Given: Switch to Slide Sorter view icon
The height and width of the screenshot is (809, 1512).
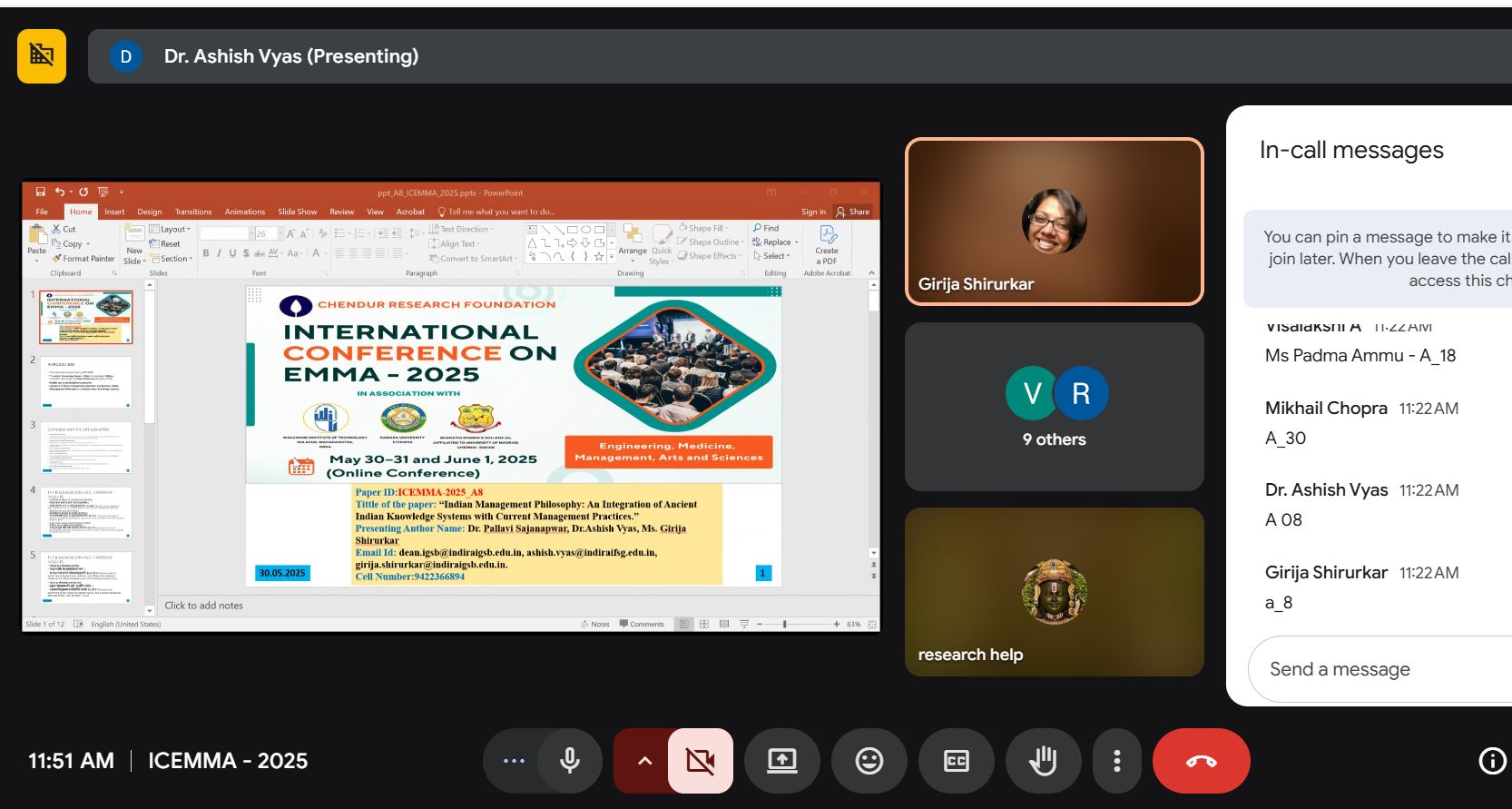Looking at the screenshot, I should (703, 624).
